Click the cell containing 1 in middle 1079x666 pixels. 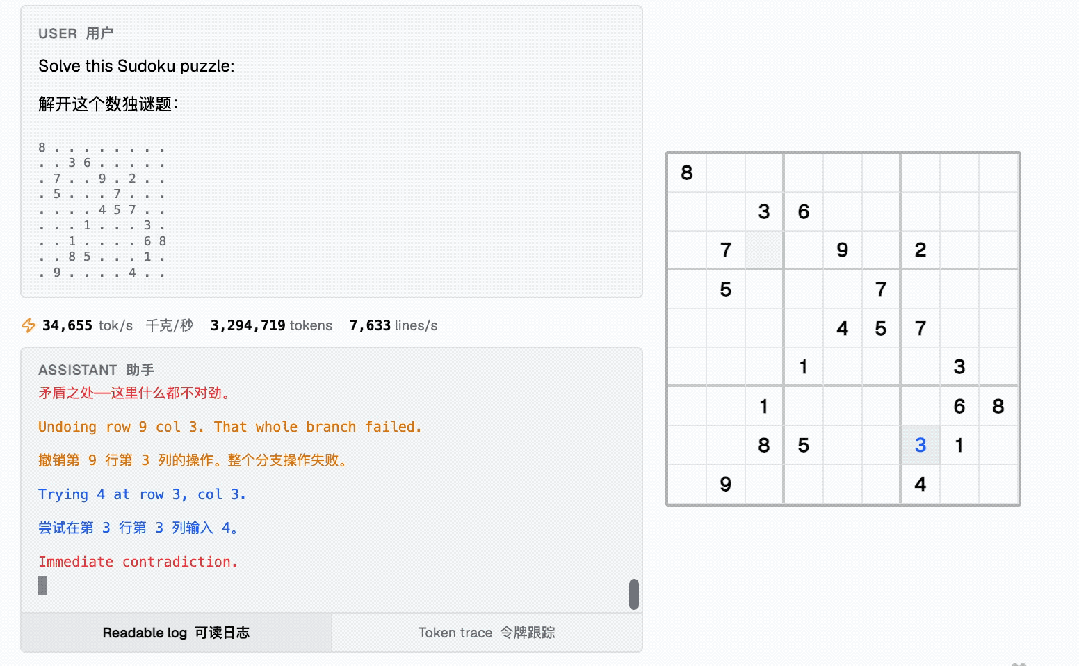pos(803,366)
